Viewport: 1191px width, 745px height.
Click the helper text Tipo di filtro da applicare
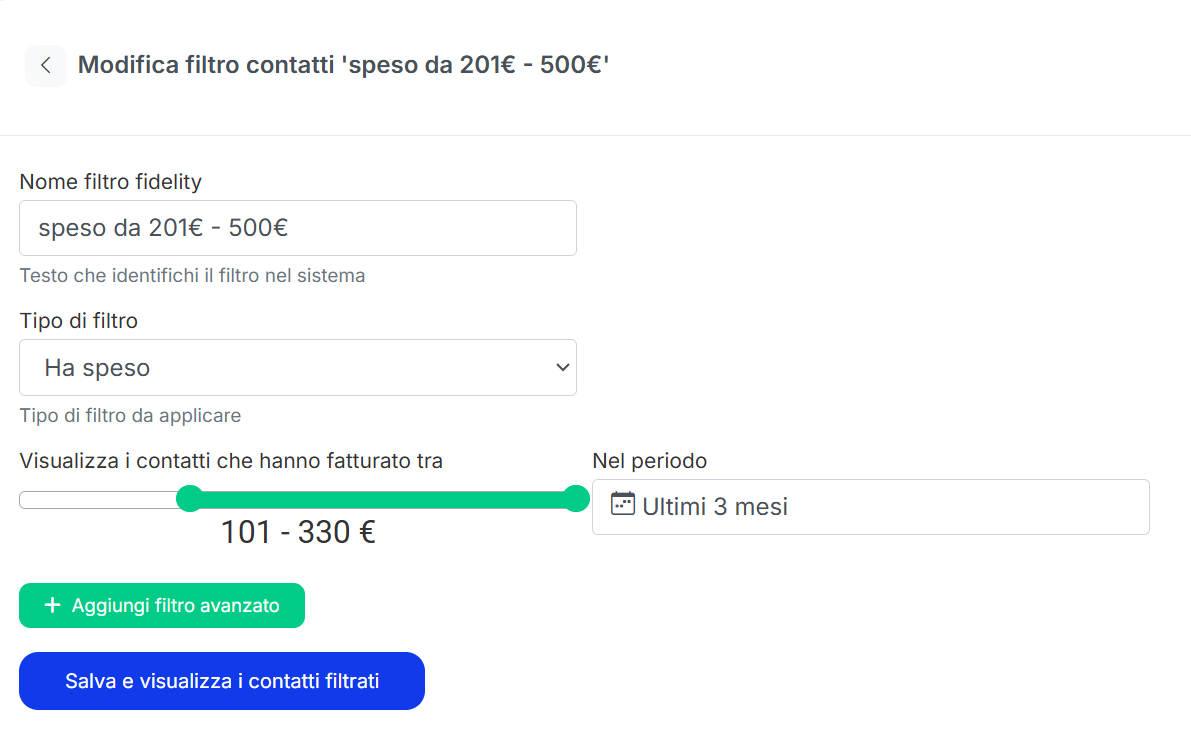point(130,415)
